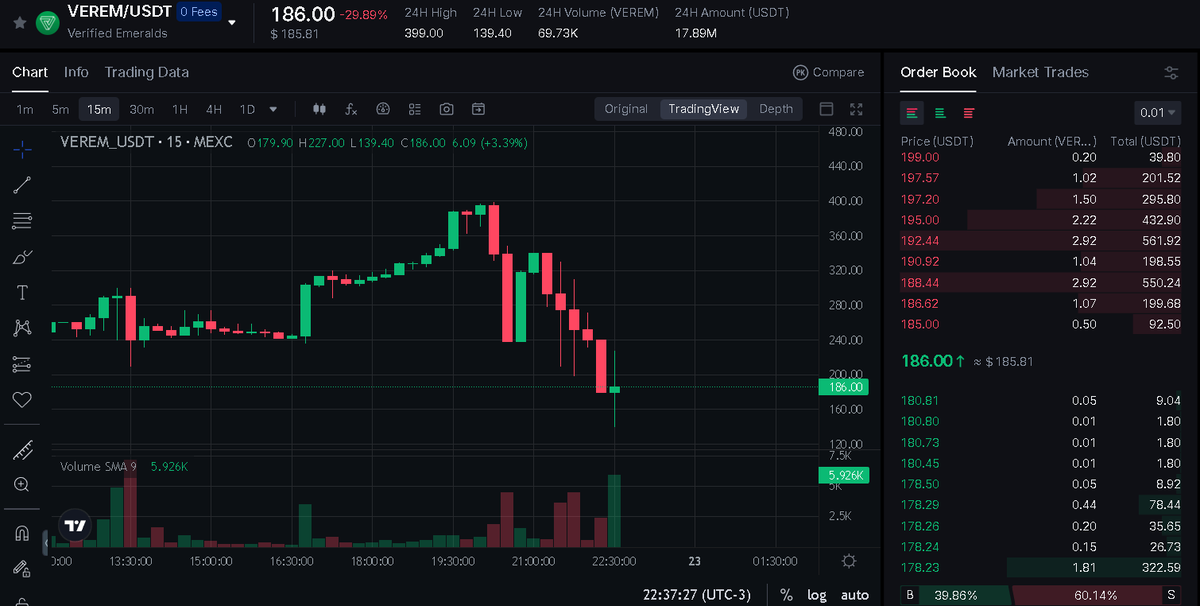The image size is (1200, 606).
Task: Collapse the volume pane side handle
Action: point(45,543)
